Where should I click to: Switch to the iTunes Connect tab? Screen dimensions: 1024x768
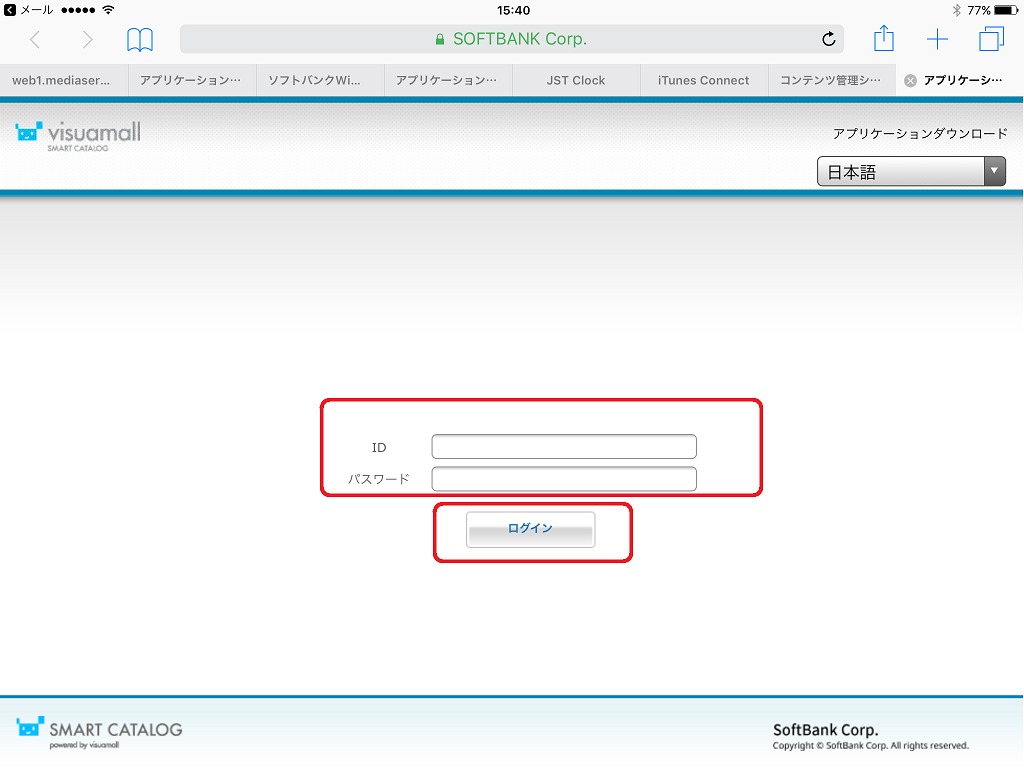tap(703, 81)
